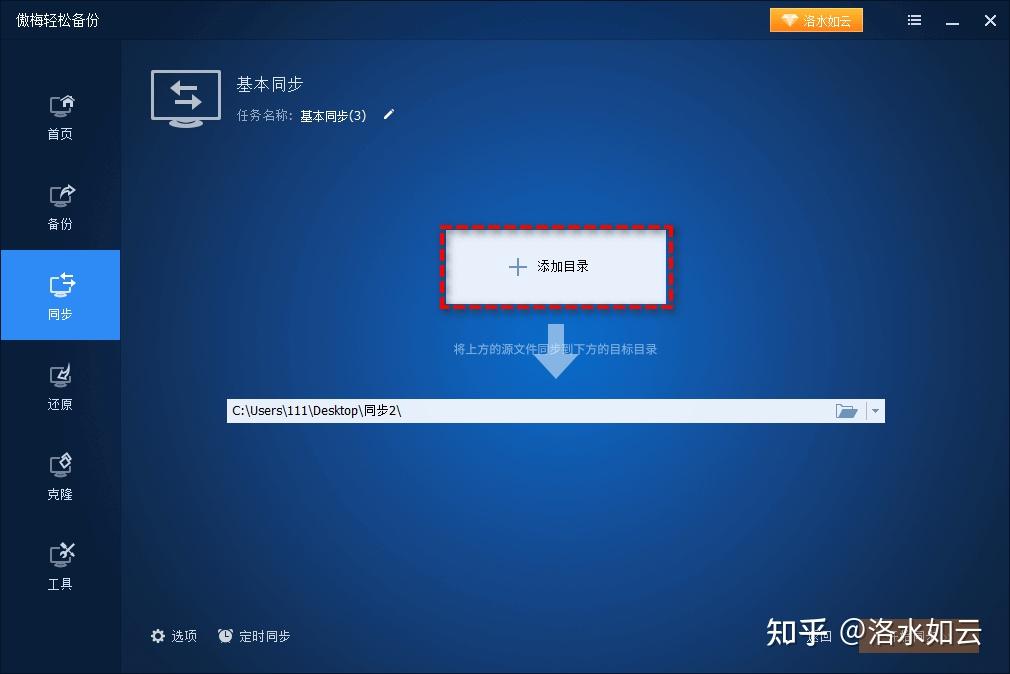This screenshot has height=674, width=1010.
Task: Minimize the 傲梅轻松备份 window
Action: pos(953,21)
